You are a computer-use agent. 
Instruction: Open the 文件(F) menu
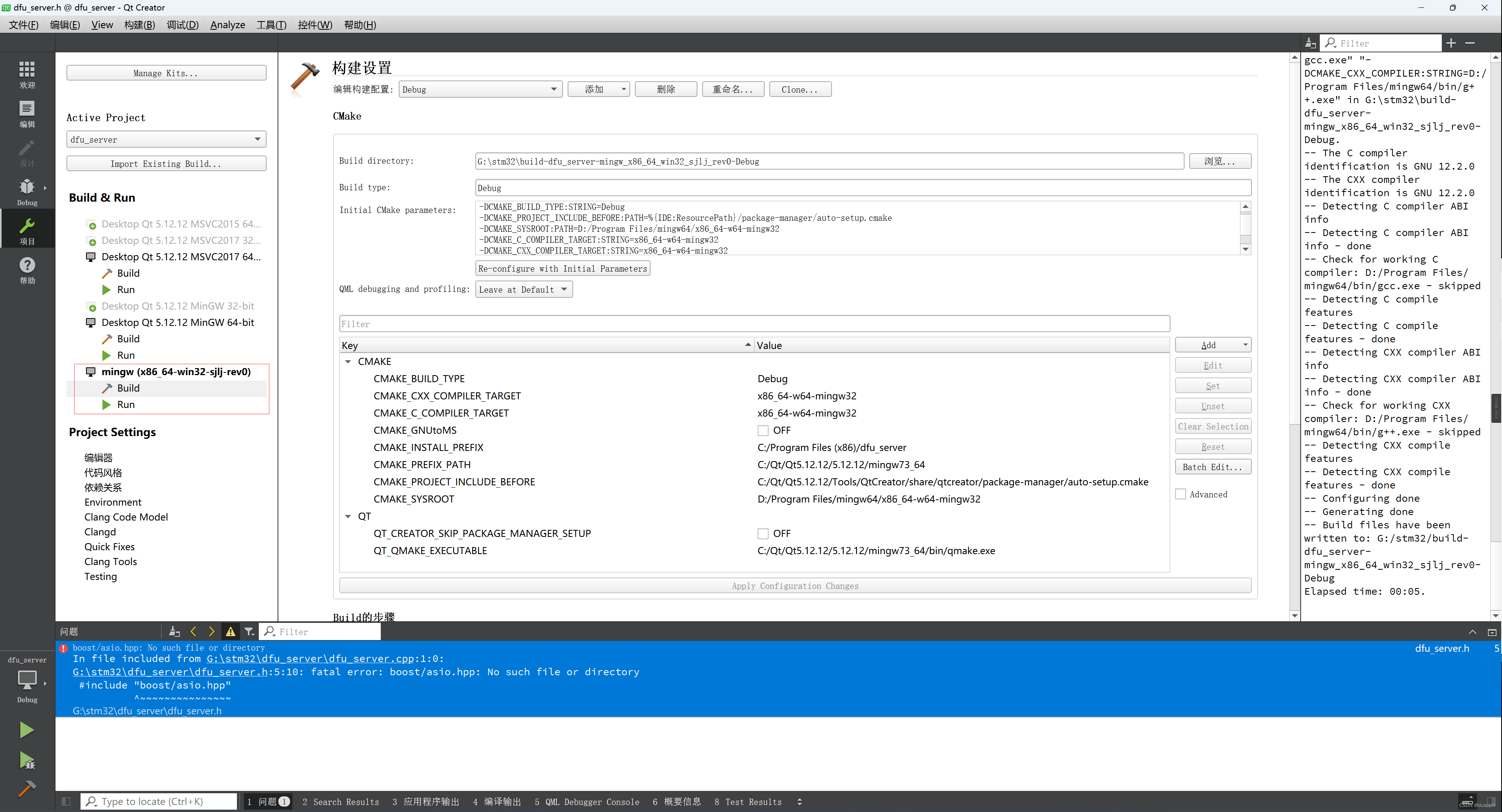click(23, 25)
